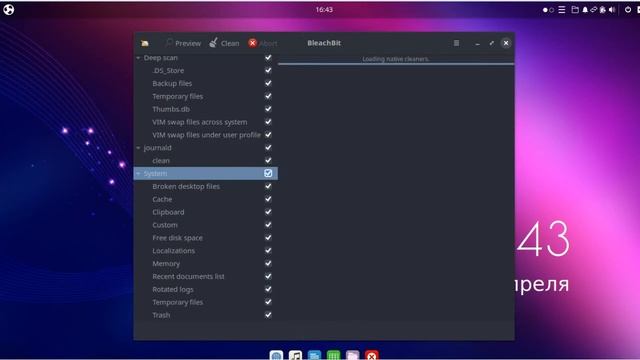This screenshot has height=360, width=640.
Task: Run Preview with the magnifier button
Action: pos(183,43)
